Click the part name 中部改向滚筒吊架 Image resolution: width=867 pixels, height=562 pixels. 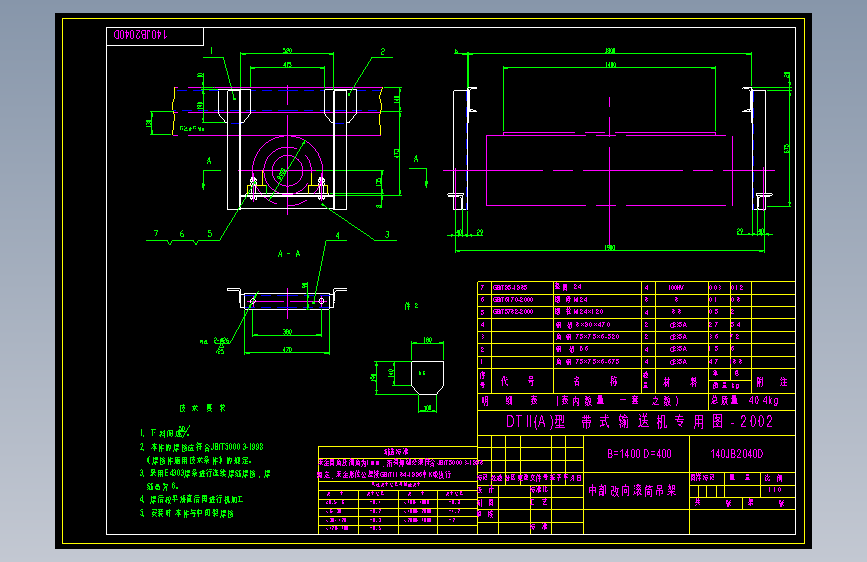pyautogui.click(x=632, y=491)
